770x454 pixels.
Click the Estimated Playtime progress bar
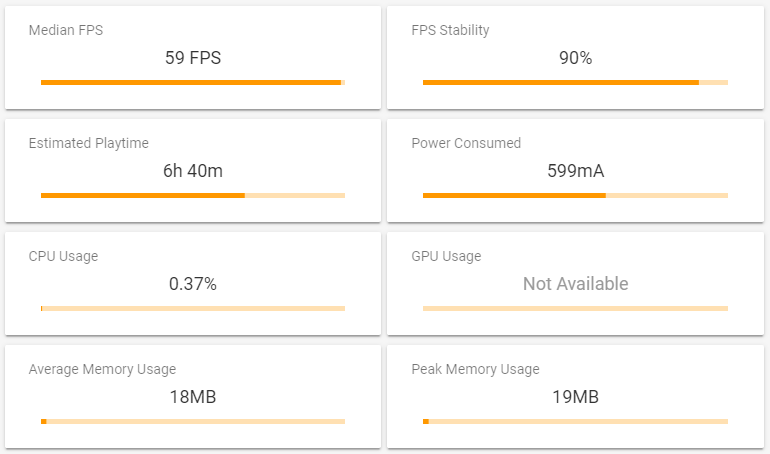[193, 195]
